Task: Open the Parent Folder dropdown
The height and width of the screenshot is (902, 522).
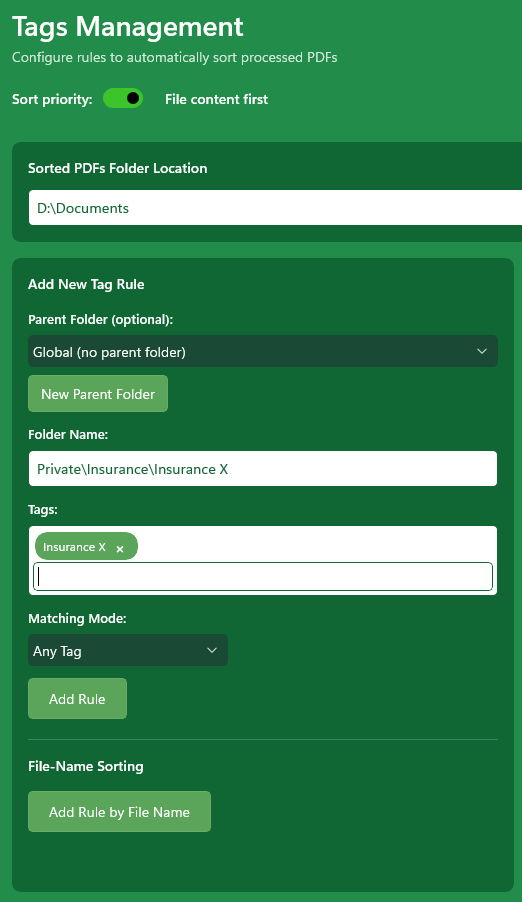Action: (262, 351)
